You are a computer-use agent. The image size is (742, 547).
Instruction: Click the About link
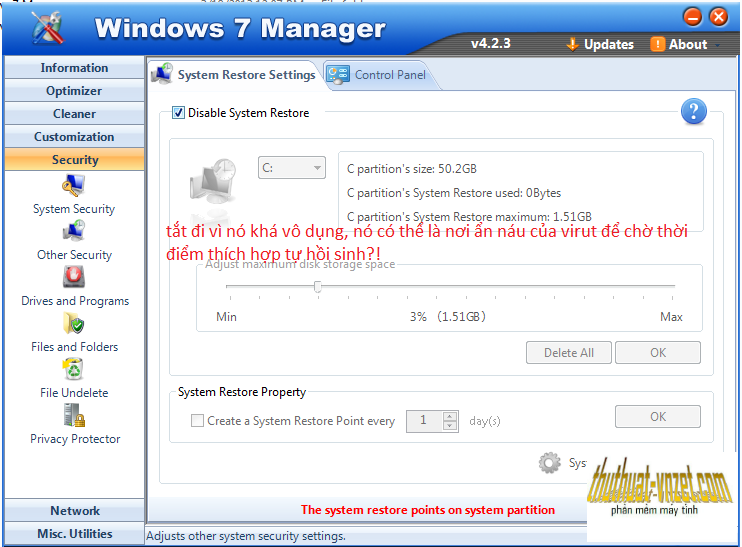688,44
